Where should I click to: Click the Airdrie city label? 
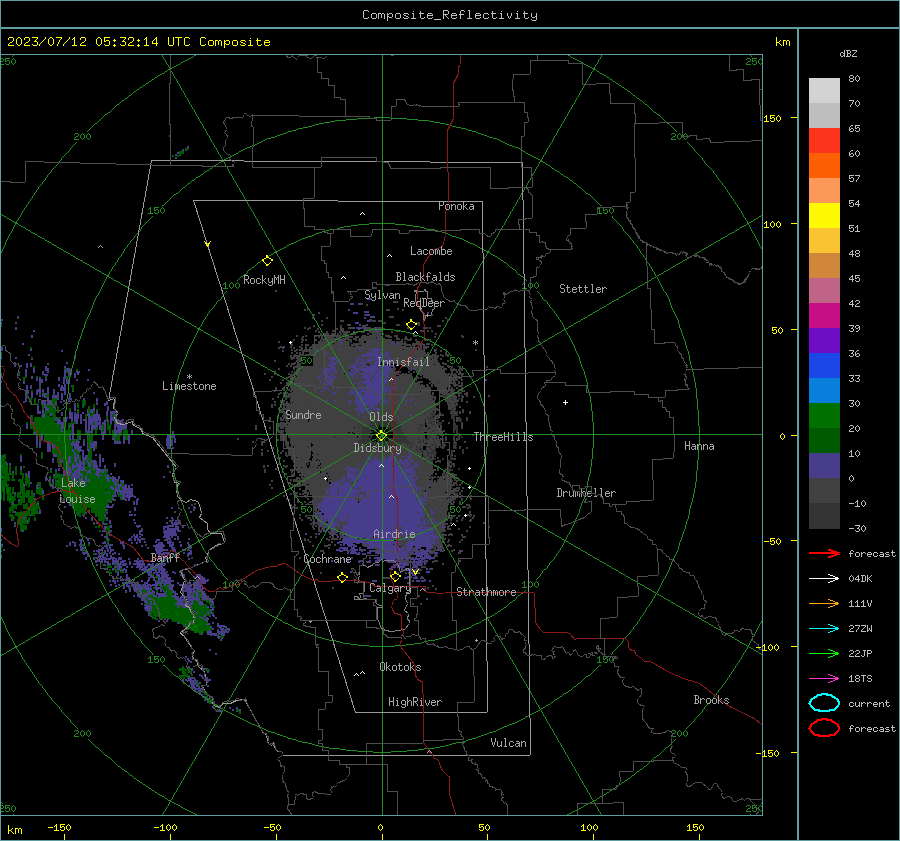pyautogui.click(x=394, y=534)
